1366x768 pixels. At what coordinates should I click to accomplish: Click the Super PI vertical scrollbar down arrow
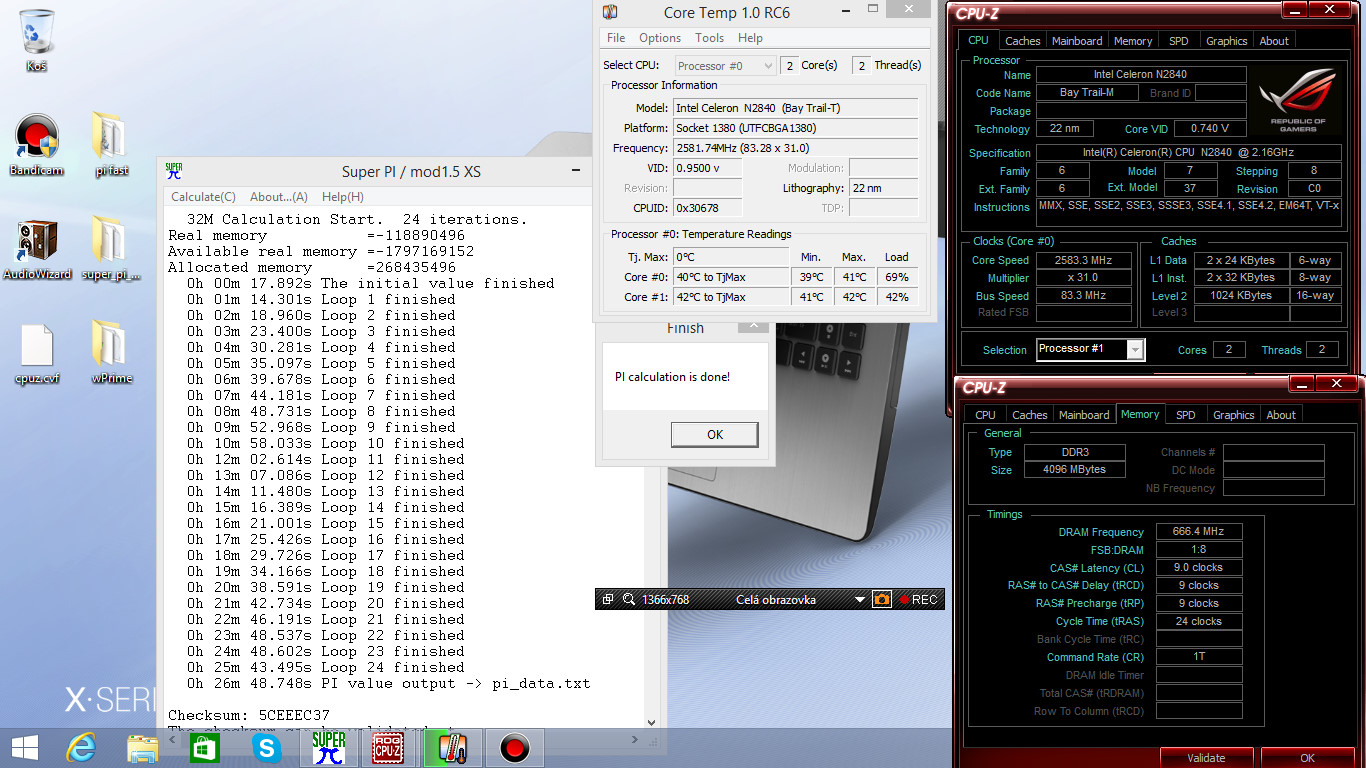[x=651, y=722]
